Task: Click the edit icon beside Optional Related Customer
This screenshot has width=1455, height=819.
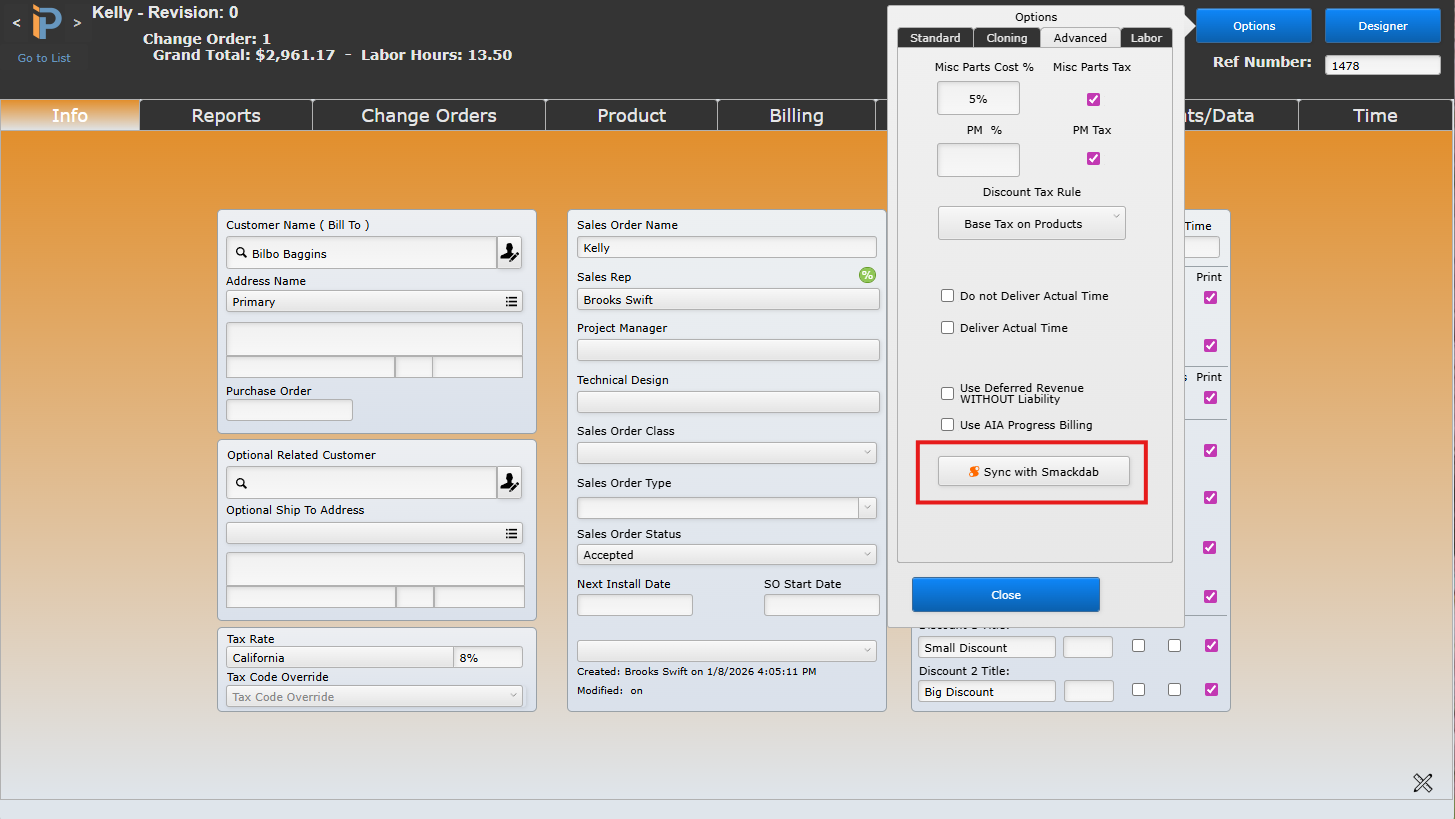Action: coord(509,483)
